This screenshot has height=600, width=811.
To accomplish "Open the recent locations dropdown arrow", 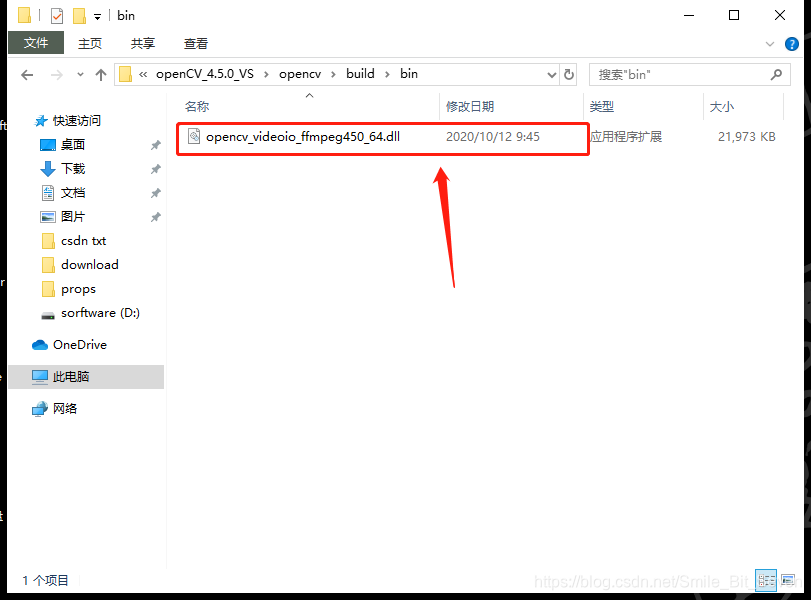I will pyautogui.click(x=80, y=75).
